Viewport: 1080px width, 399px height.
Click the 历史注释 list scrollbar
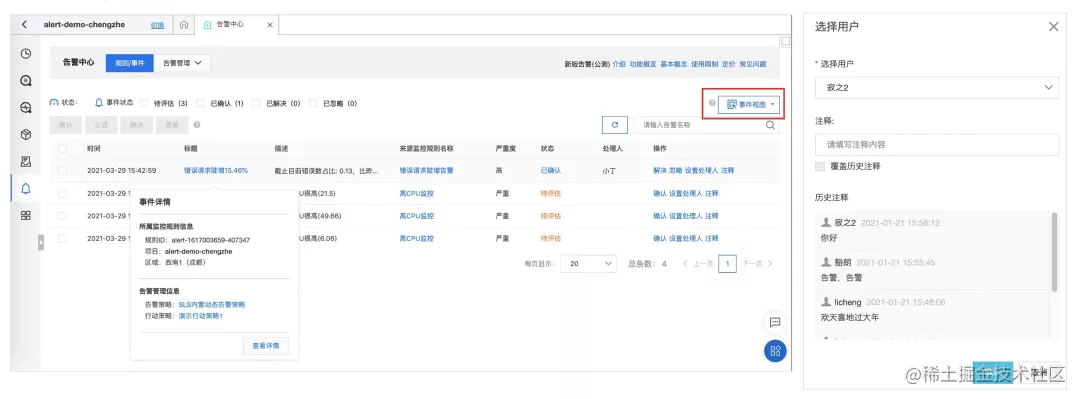click(1055, 252)
